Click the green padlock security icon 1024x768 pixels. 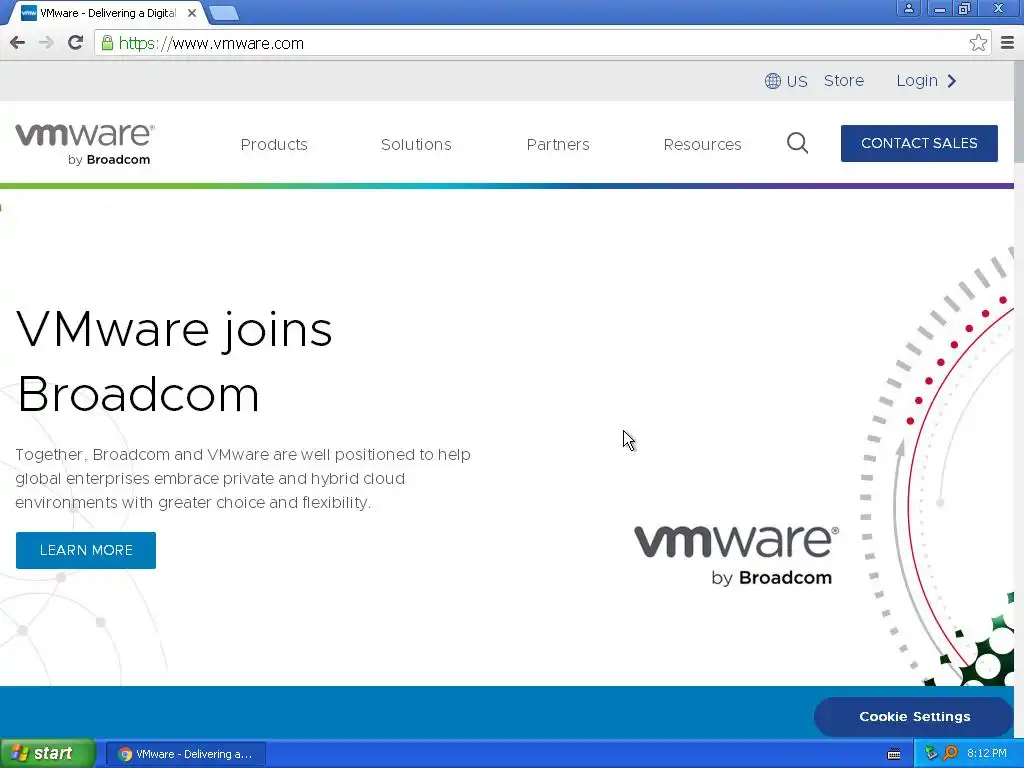click(107, 43)
